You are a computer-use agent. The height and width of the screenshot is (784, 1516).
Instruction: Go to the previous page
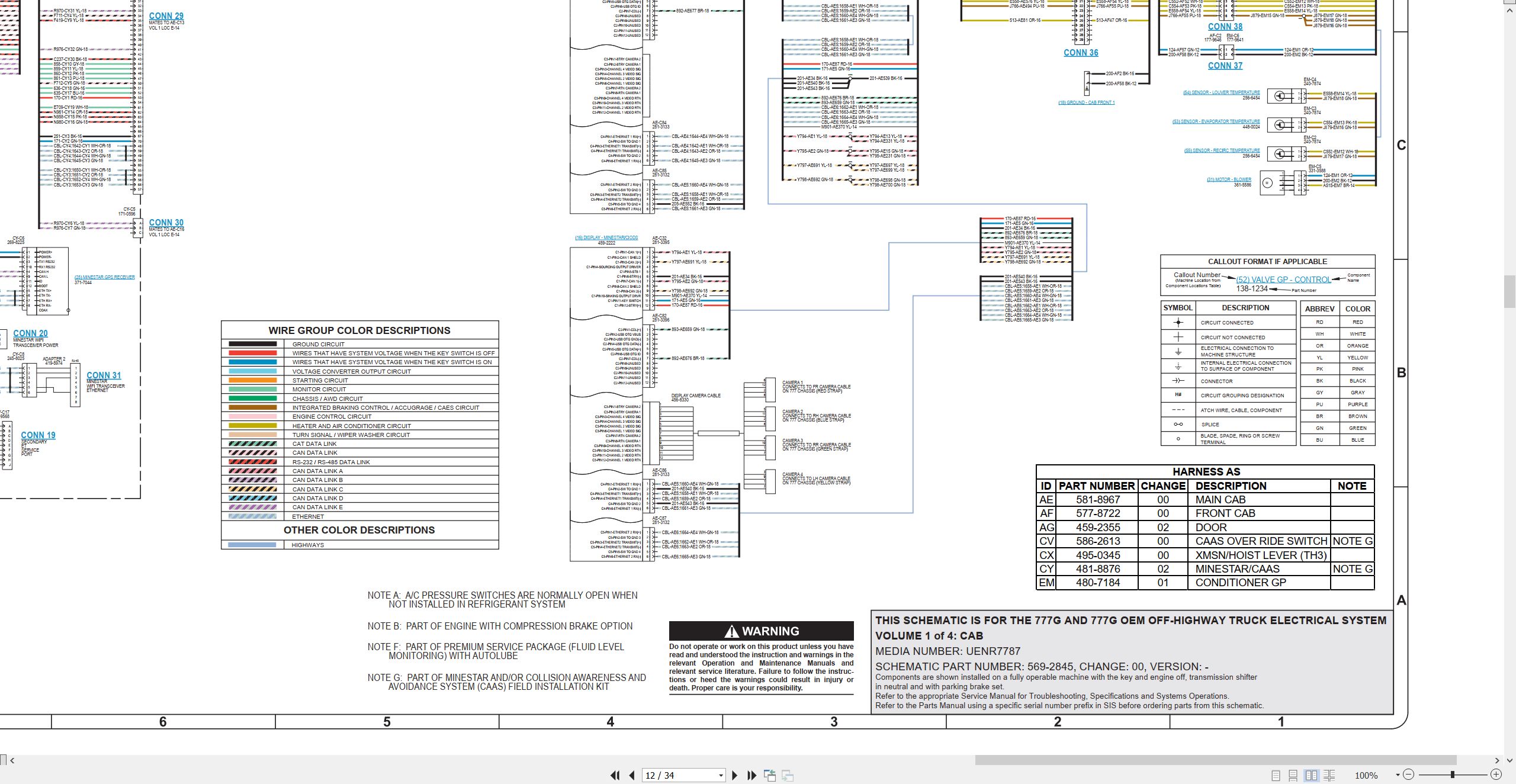[x=632, y=775]
